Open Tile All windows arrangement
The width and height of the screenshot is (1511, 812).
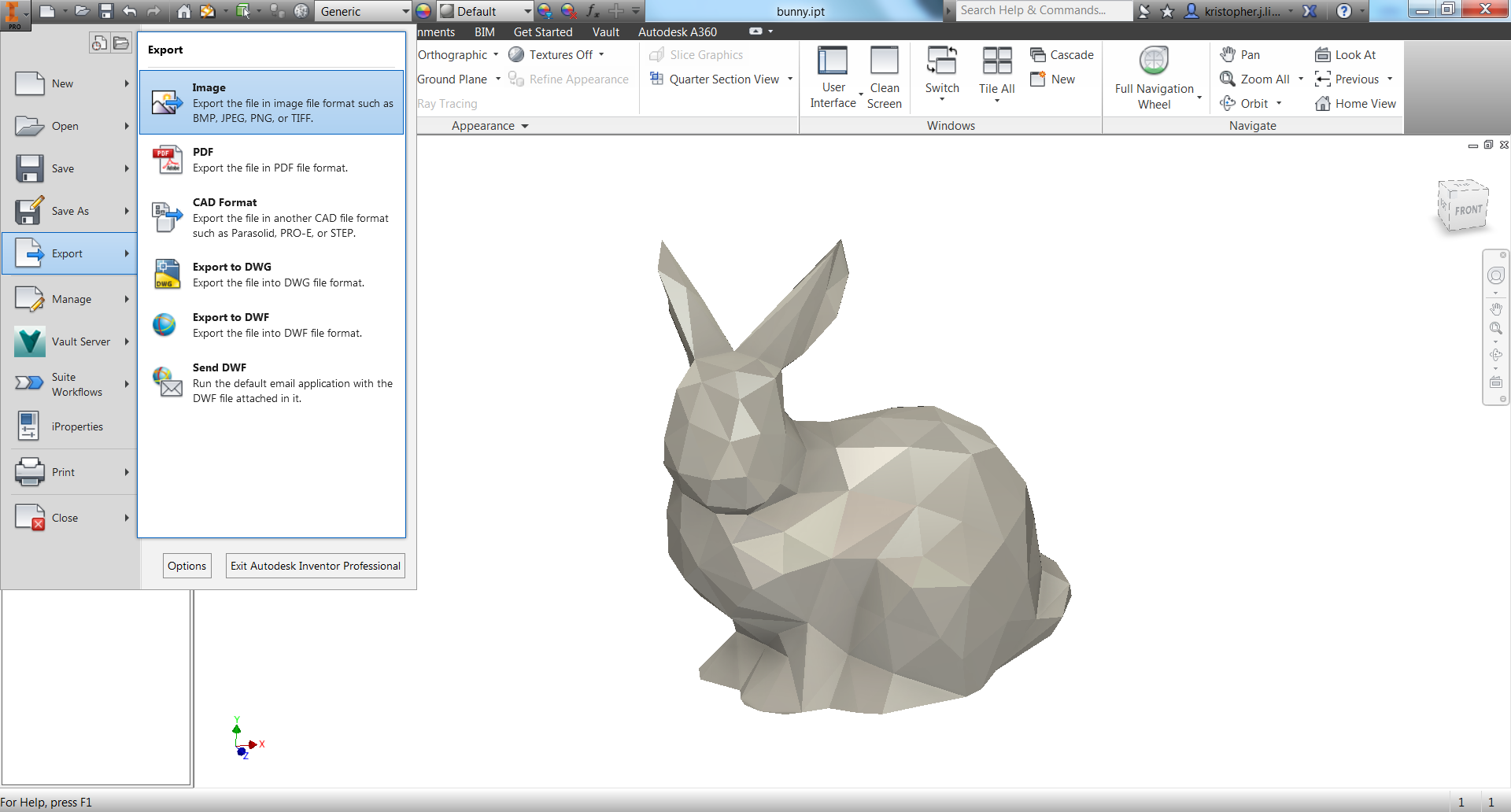[996, 71]
